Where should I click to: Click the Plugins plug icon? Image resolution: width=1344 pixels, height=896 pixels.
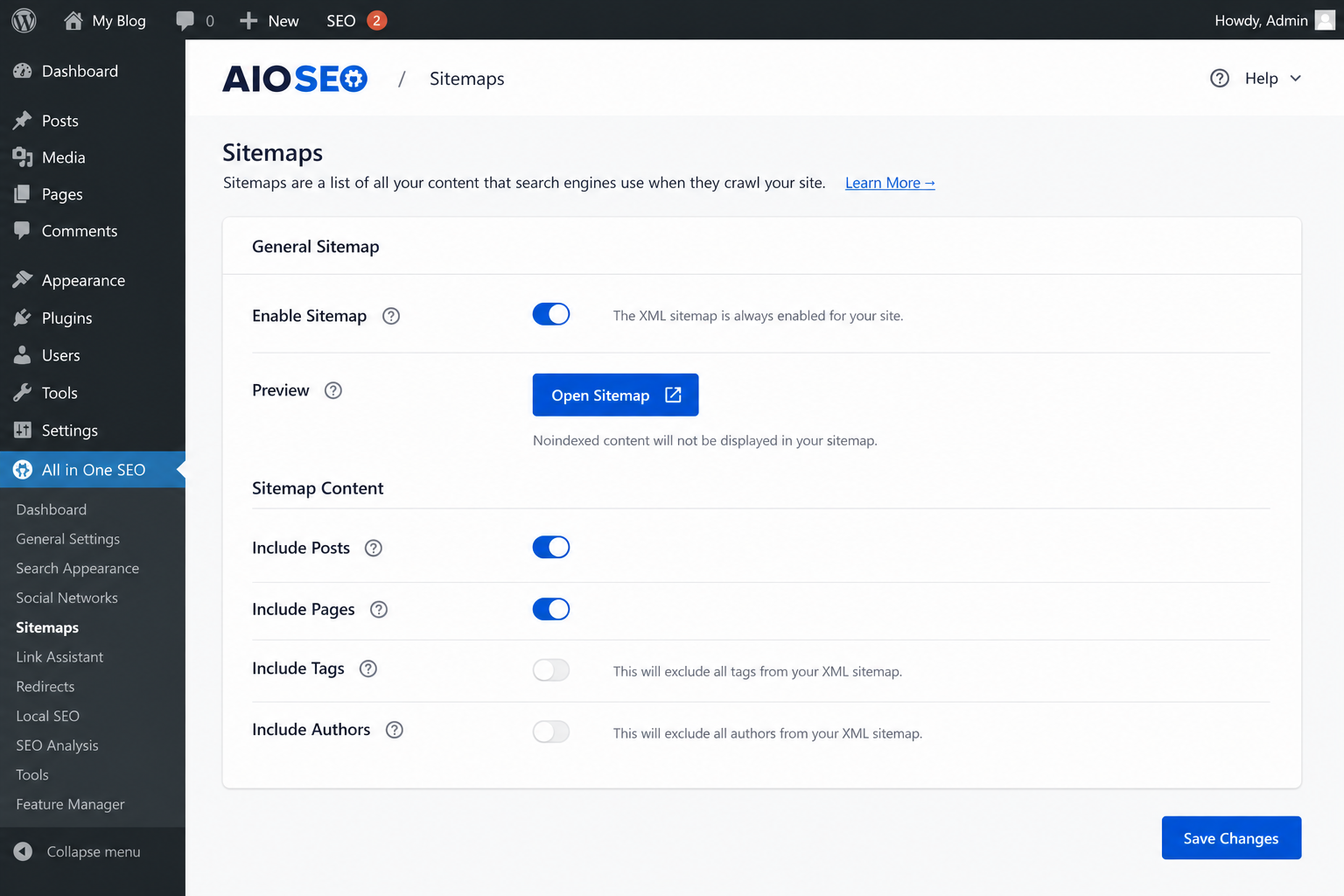(x=23, y=318)
